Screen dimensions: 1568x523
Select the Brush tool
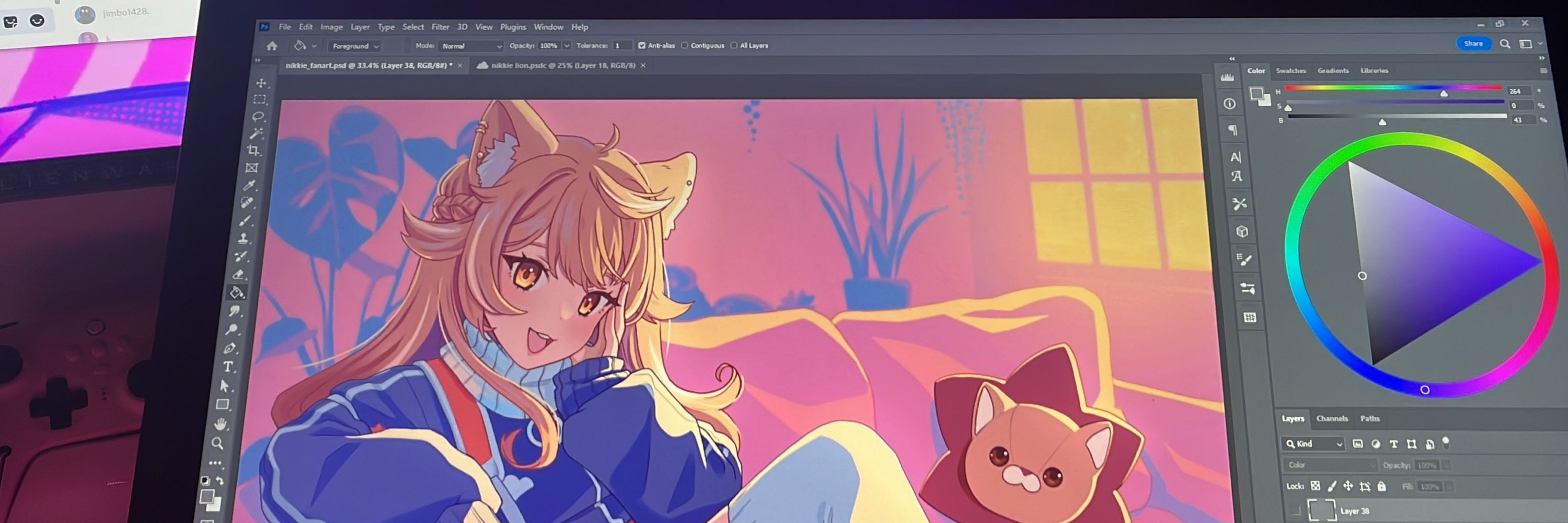pos(245,220)
